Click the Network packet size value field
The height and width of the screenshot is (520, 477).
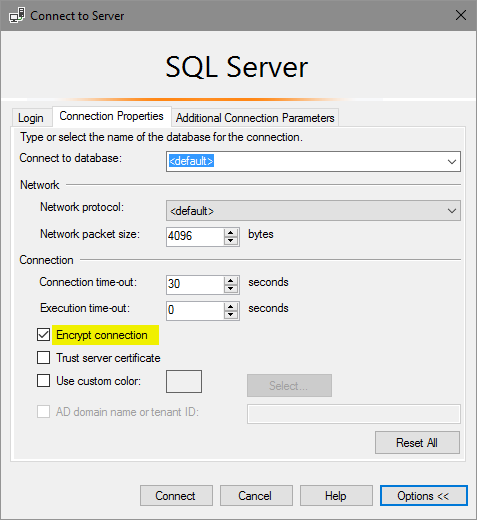point(195,236)
